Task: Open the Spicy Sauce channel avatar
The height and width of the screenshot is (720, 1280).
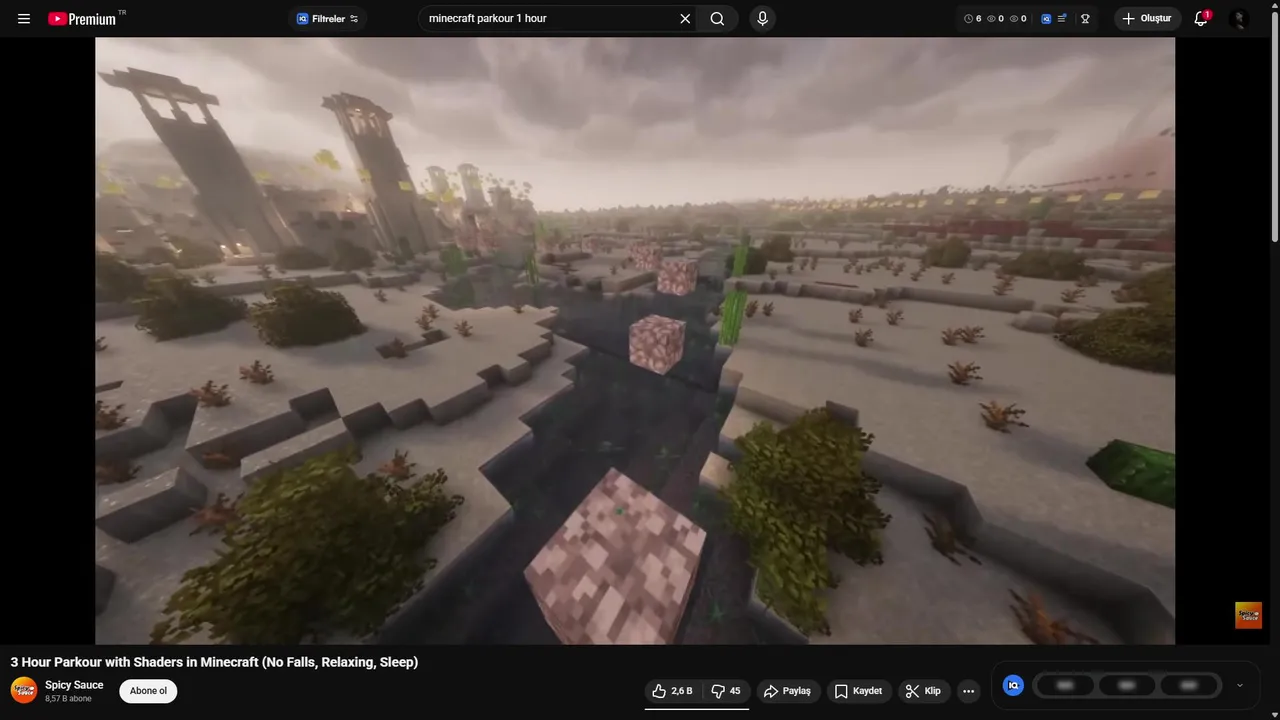Action: (x=24, y=690)
